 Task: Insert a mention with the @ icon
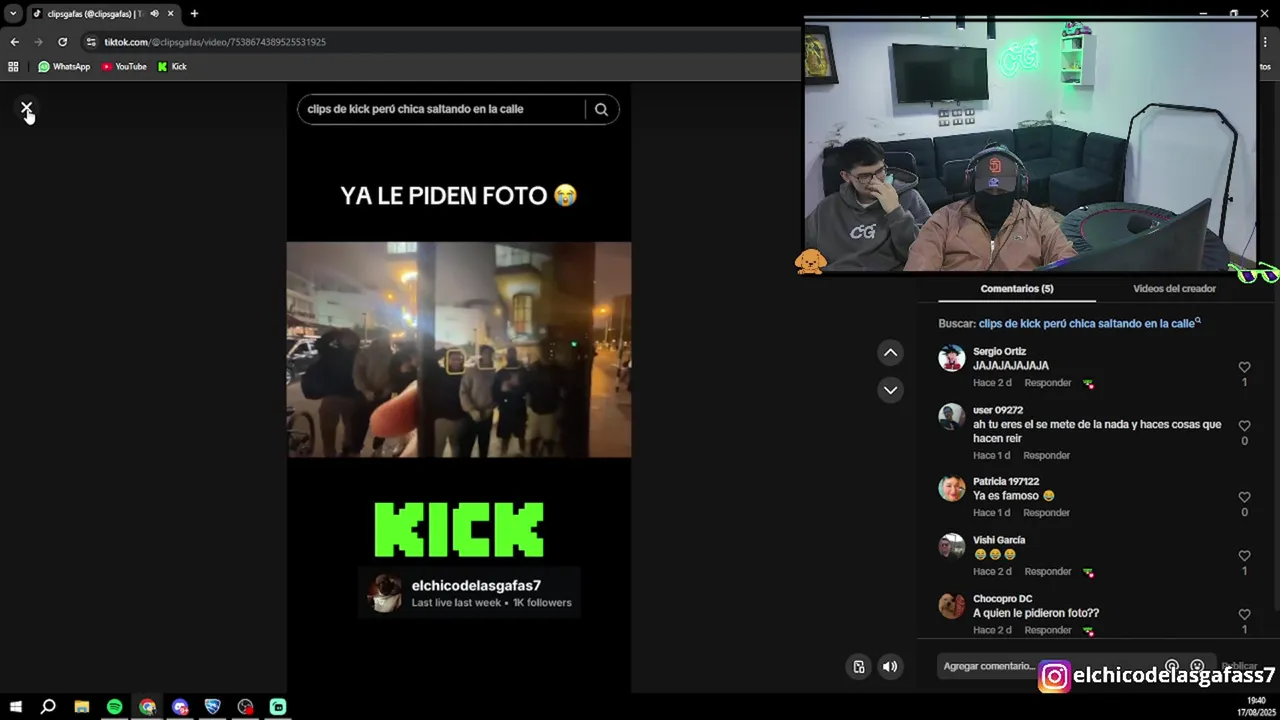pos(1172,666)
